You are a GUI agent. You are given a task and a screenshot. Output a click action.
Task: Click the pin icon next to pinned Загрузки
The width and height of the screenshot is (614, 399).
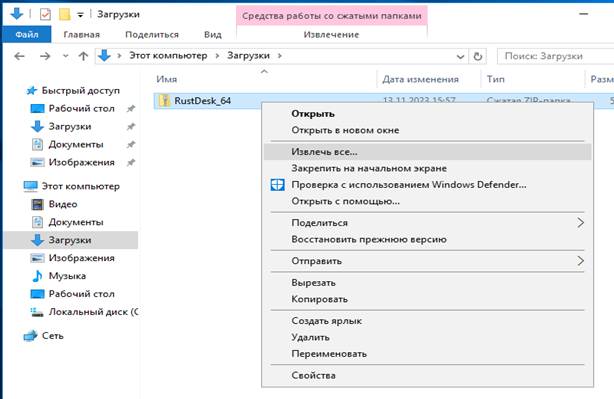[130, 127]
